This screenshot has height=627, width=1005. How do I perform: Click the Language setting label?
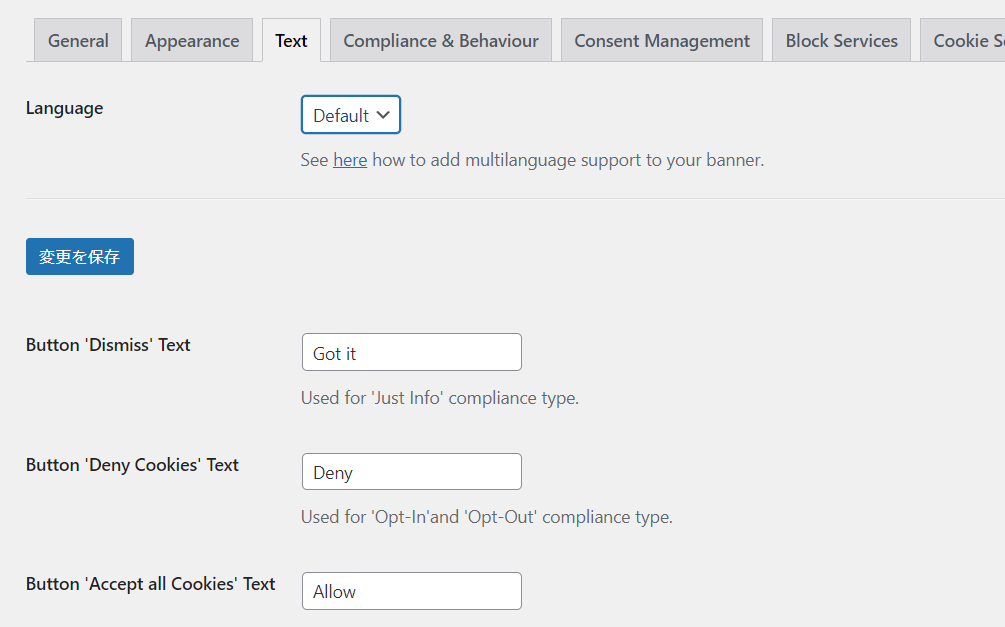pos(64,108)
